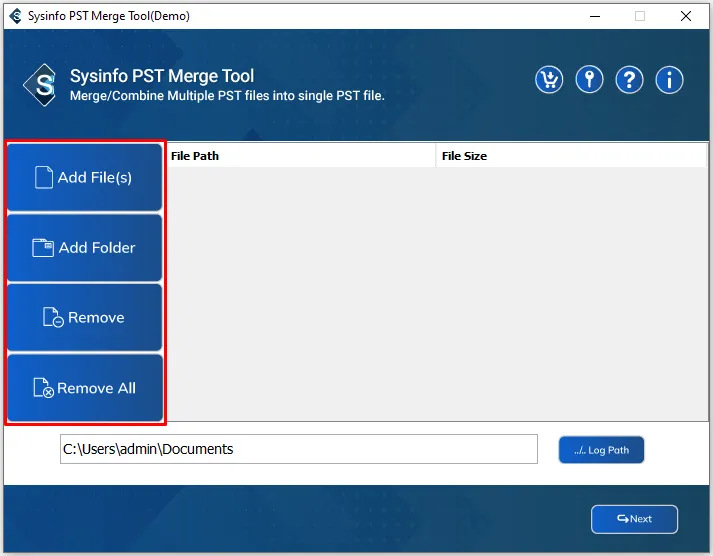Open help via question mark icon

[x=629, y=80]
